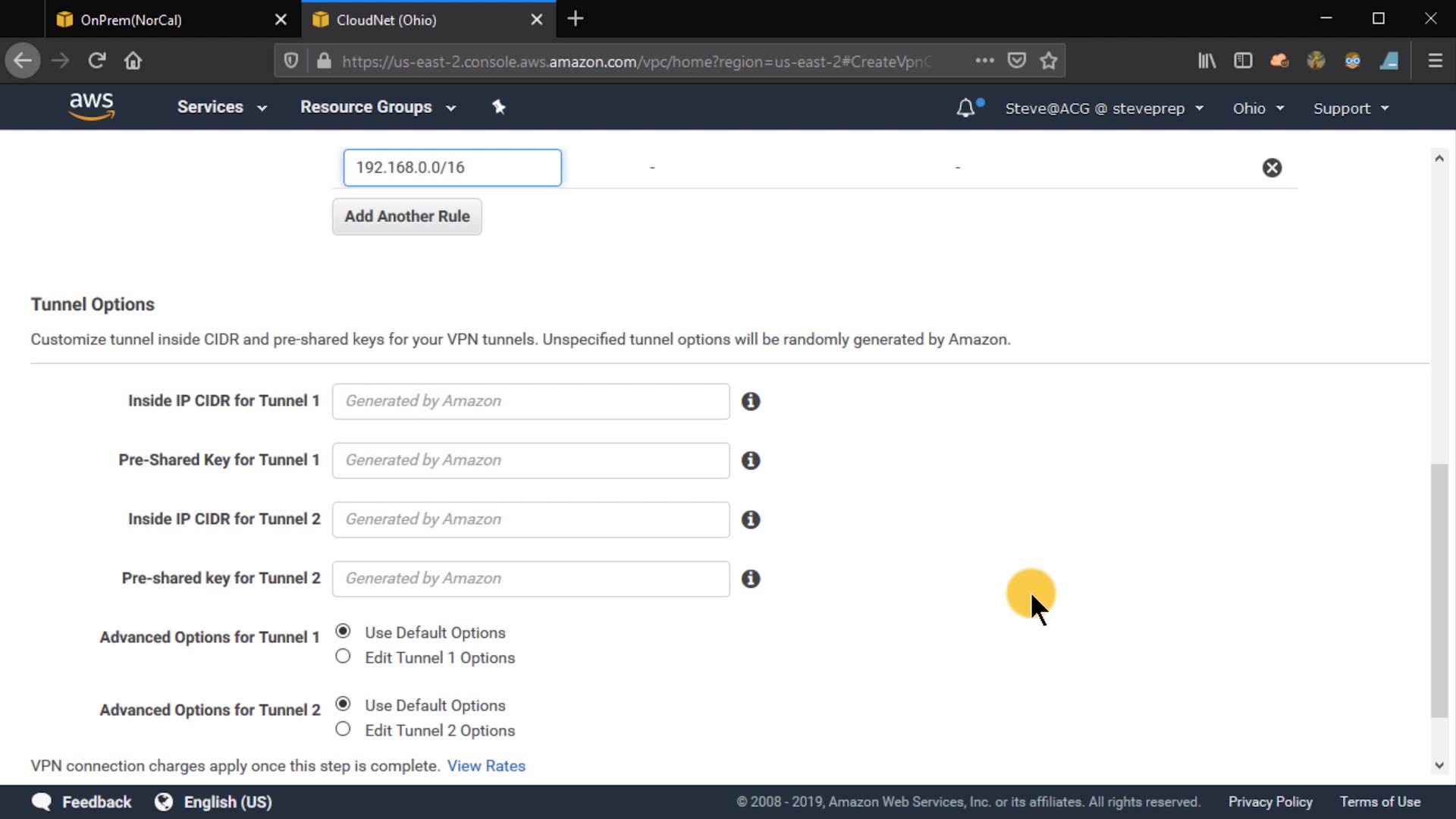Reload the current browser page
The width and height of the screenshot is (1456, 819).
click(x=96, y=61)
